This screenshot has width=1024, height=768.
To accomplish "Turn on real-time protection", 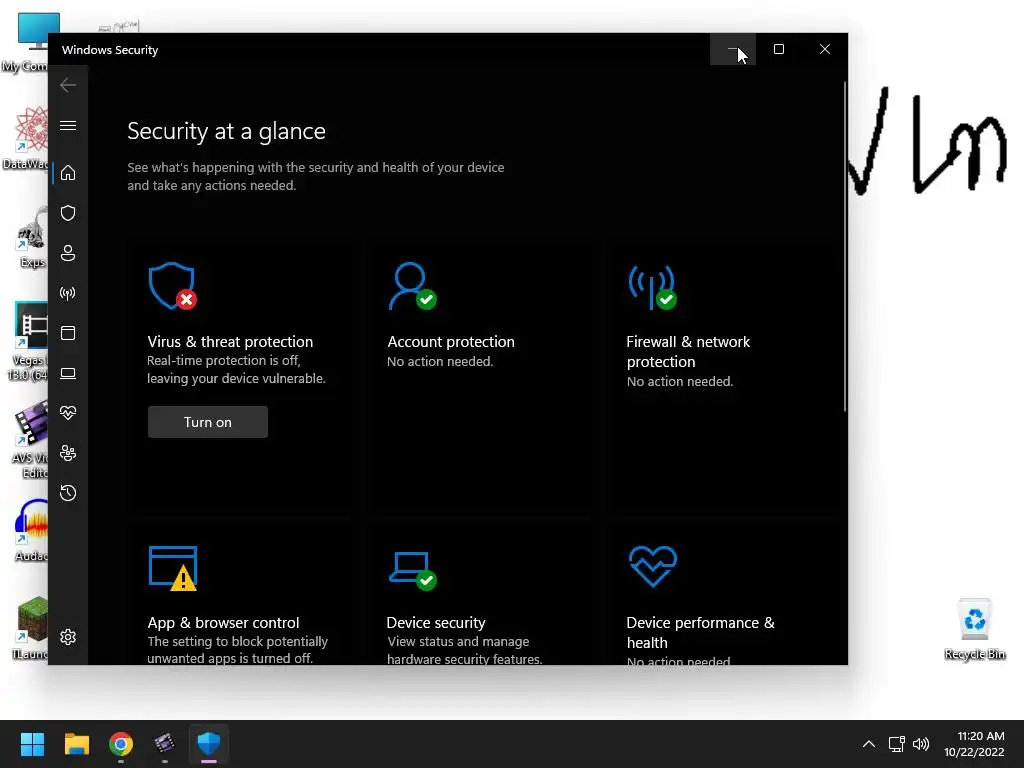I will 208,422.
